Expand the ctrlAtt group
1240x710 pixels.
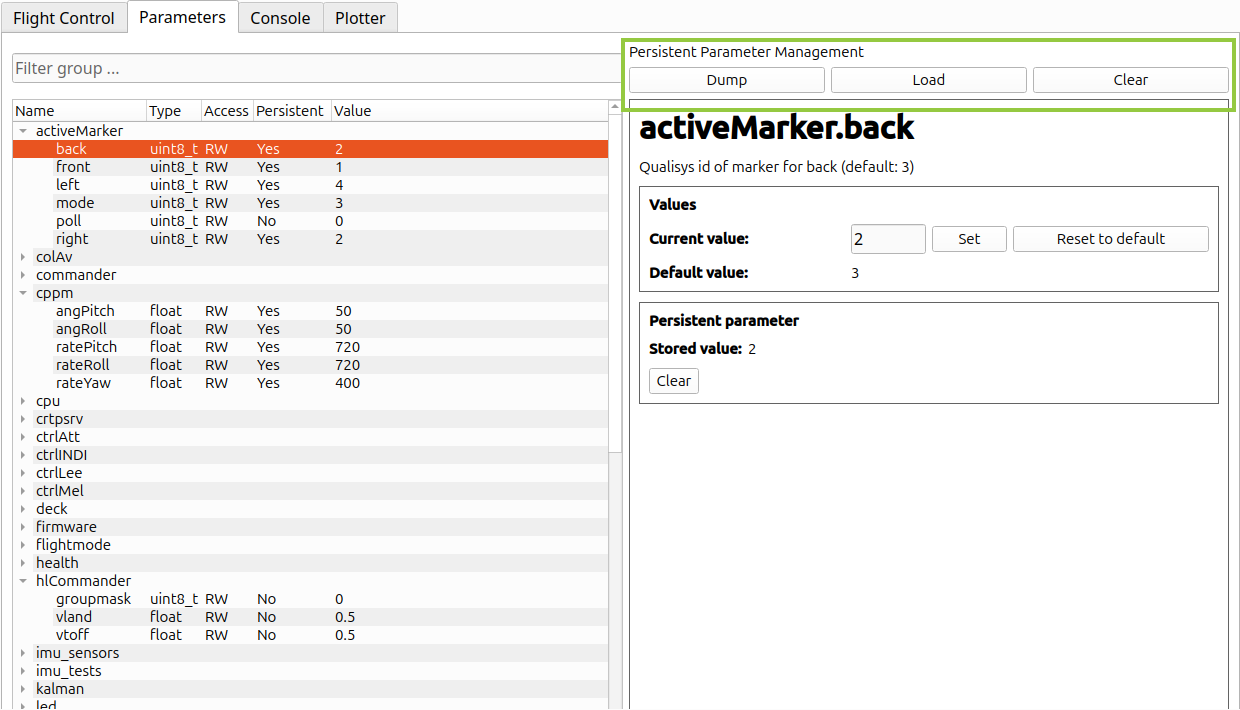coord(23,437)
